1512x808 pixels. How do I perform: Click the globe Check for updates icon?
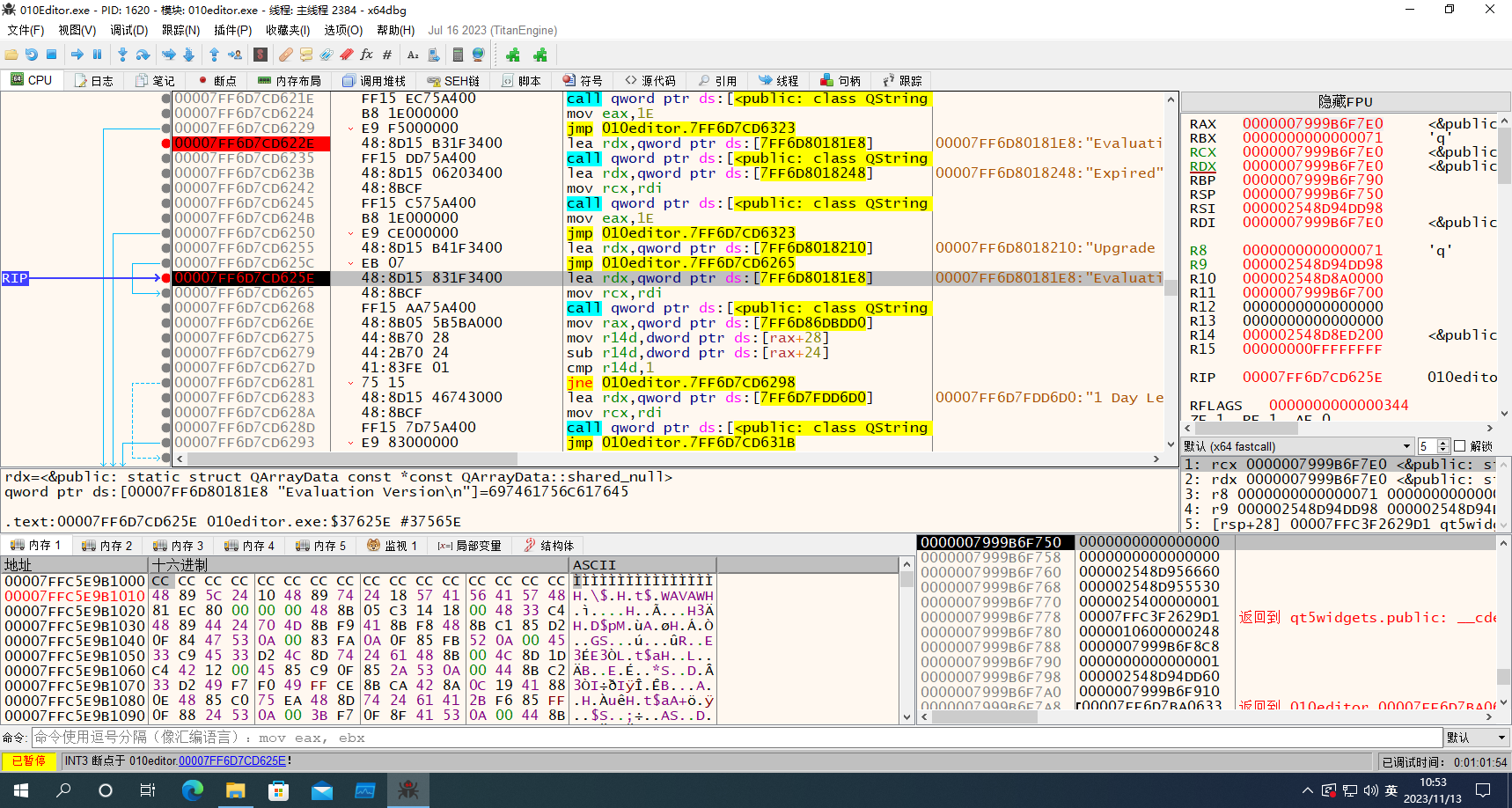(478, 55)
